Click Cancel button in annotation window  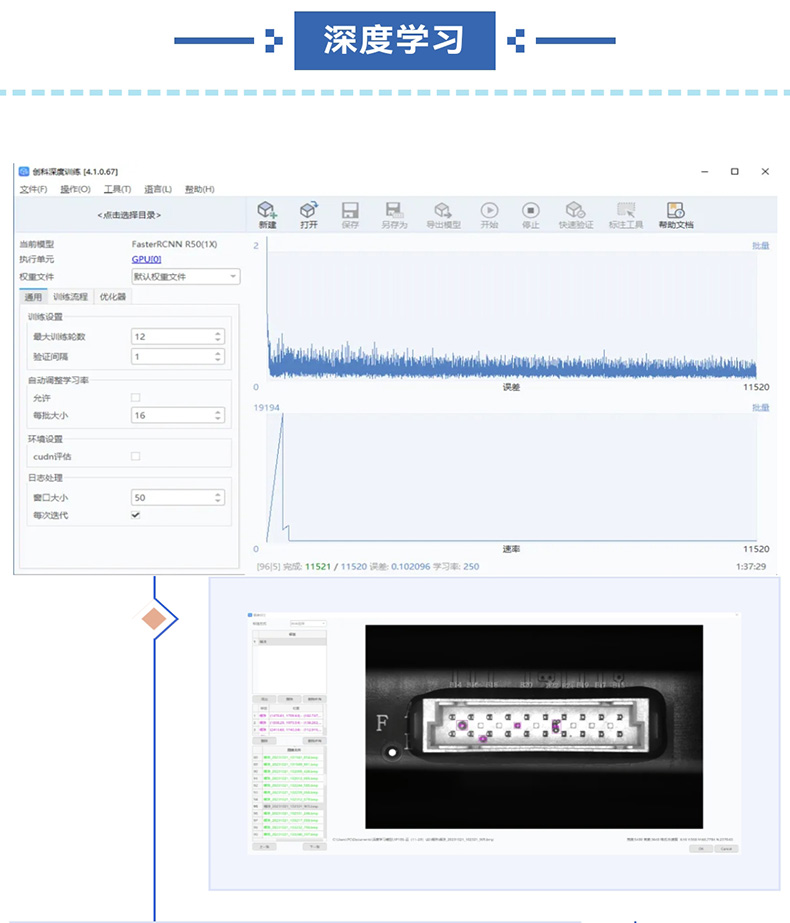[726, 849]
